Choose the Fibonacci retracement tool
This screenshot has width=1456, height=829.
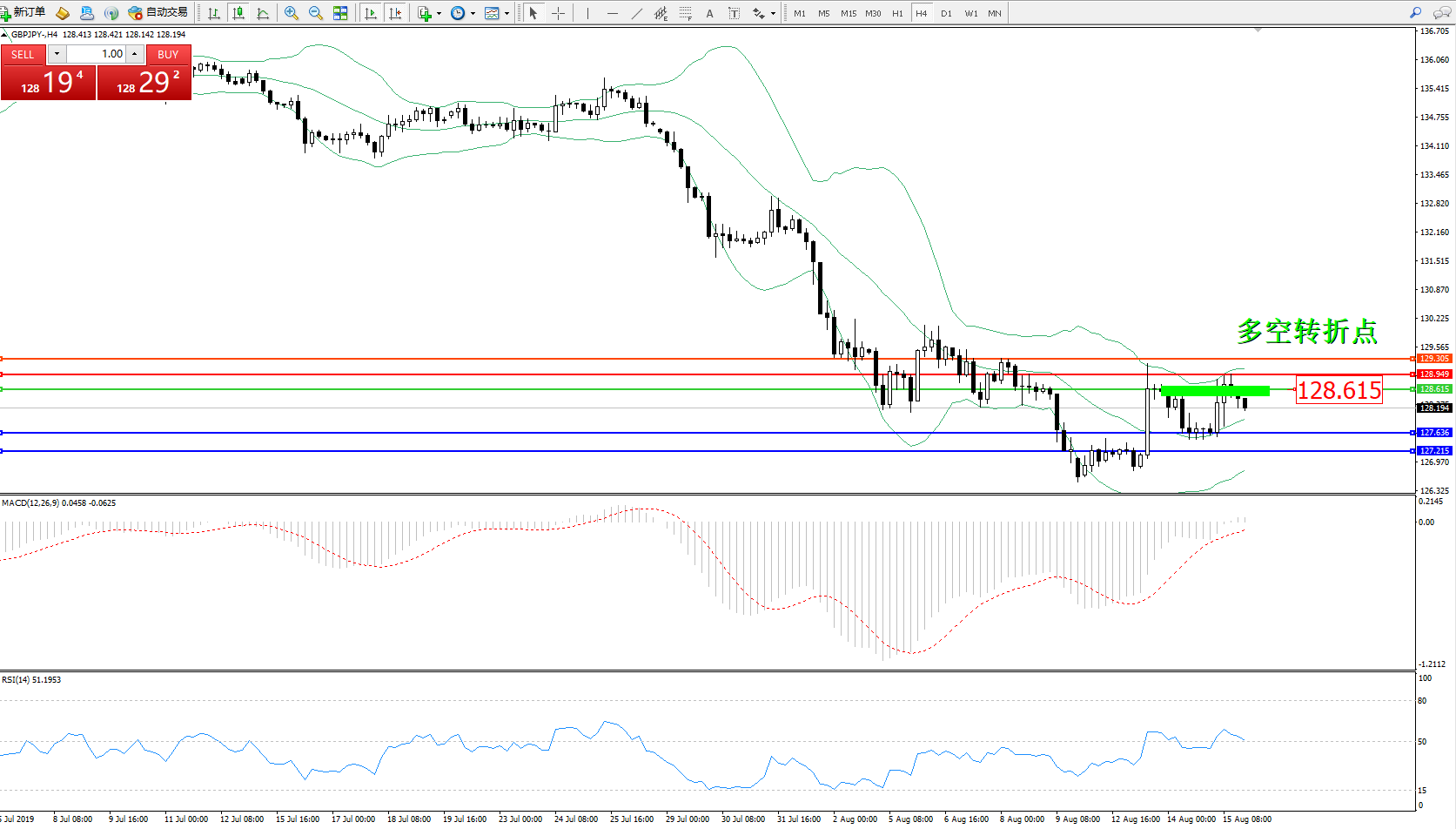coord(686,13)
